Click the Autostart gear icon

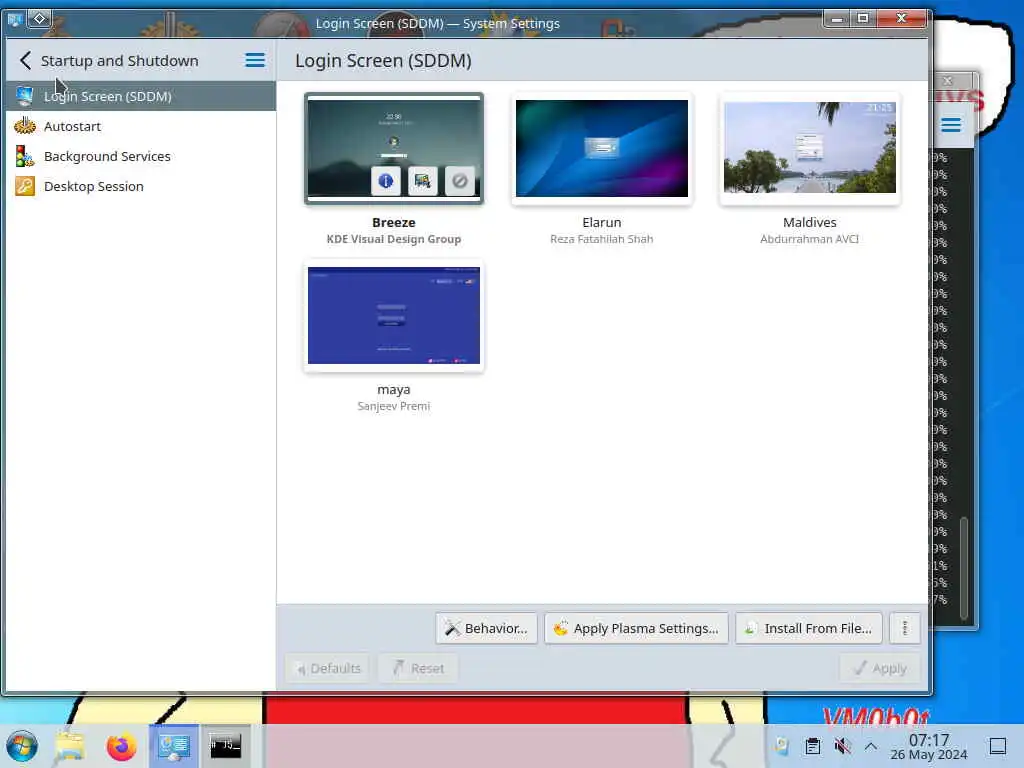coord(25,125)
